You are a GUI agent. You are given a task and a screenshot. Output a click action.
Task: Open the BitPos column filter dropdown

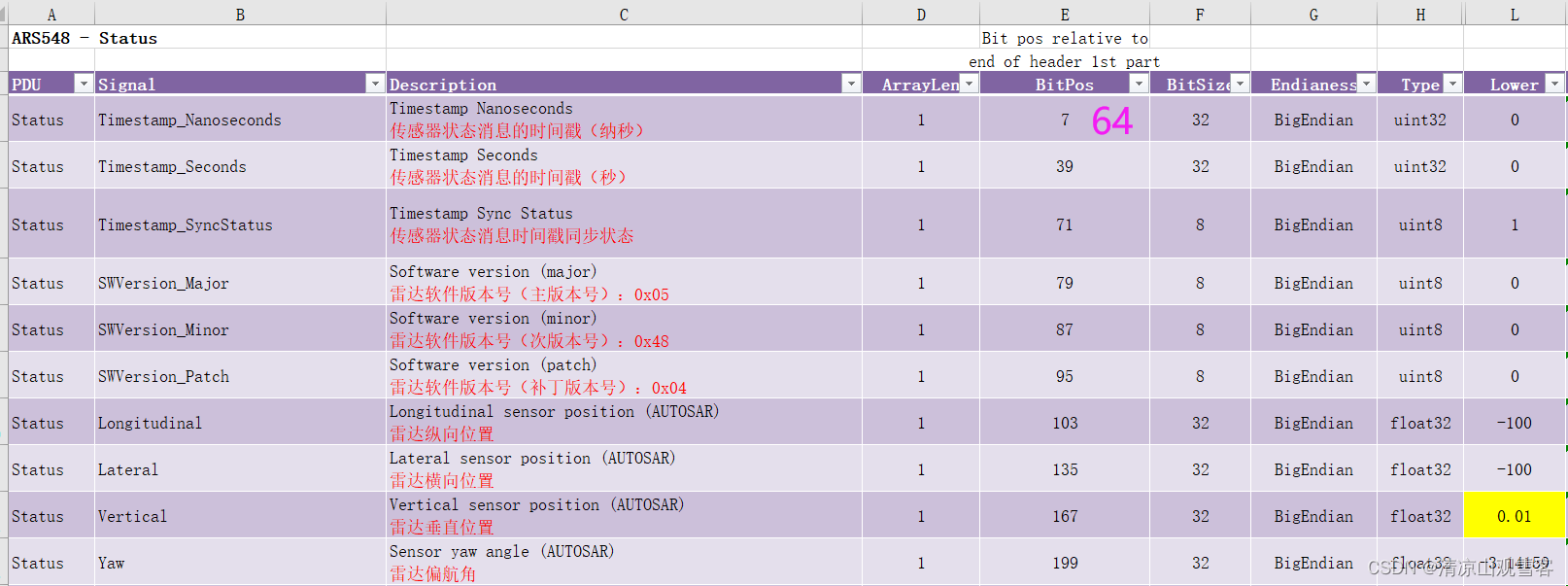coord(1139,84)
